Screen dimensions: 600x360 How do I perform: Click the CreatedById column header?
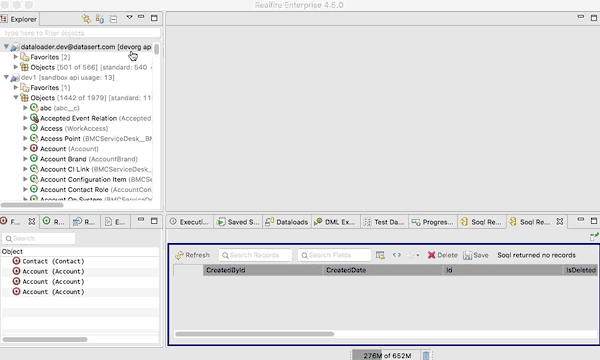tap(263, 270)
